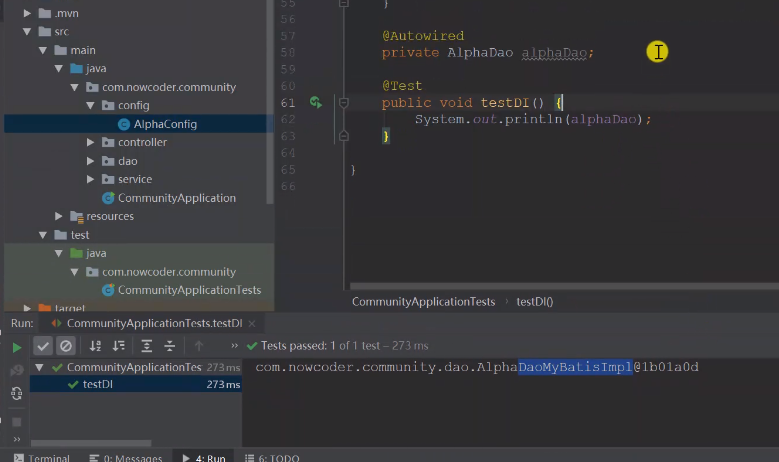Rerun tests with the green play button

16,347
